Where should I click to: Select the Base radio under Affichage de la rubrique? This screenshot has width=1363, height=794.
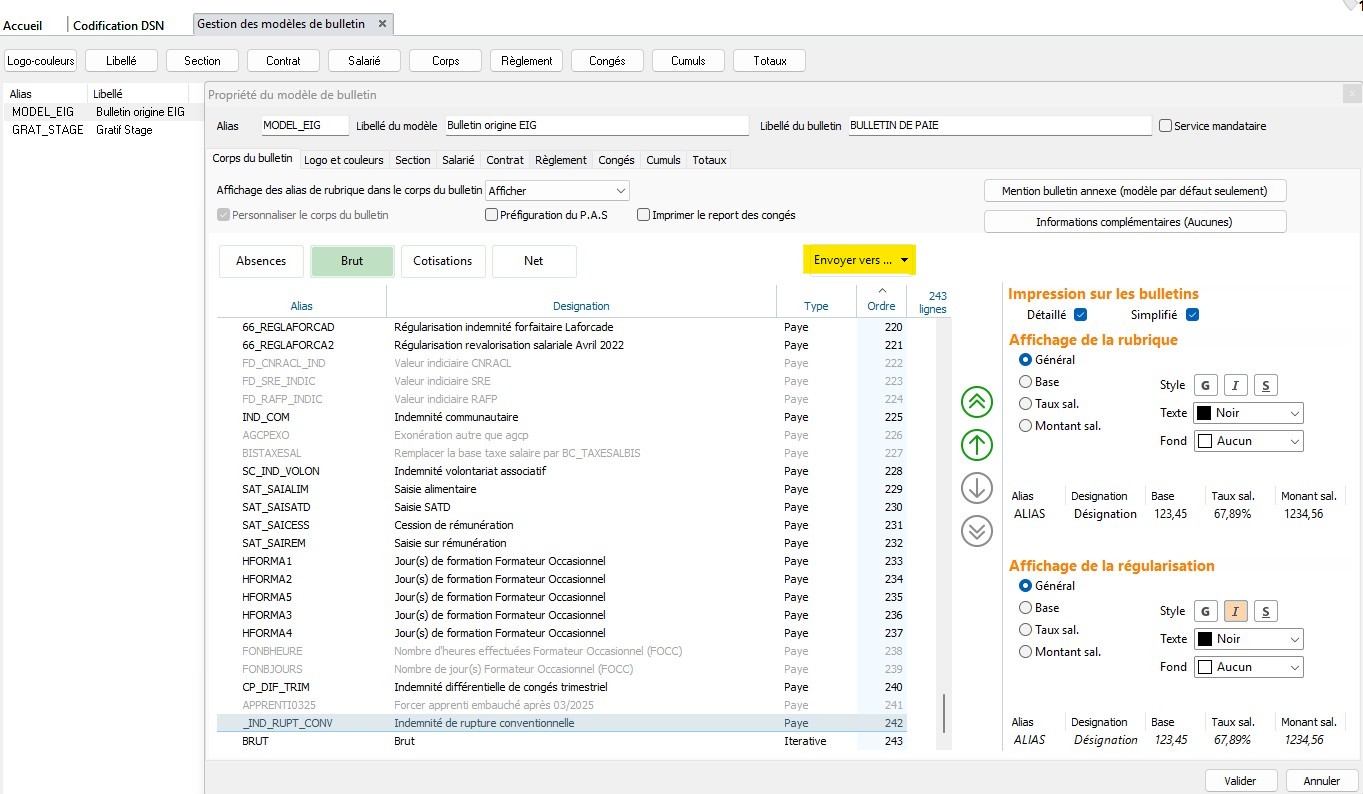1025,382
